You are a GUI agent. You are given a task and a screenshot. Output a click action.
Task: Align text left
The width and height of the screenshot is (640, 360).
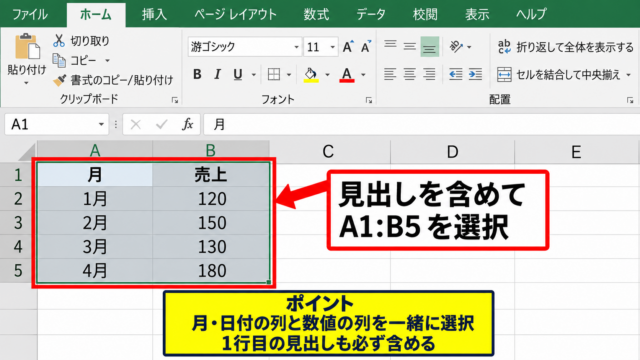point(390,75)
